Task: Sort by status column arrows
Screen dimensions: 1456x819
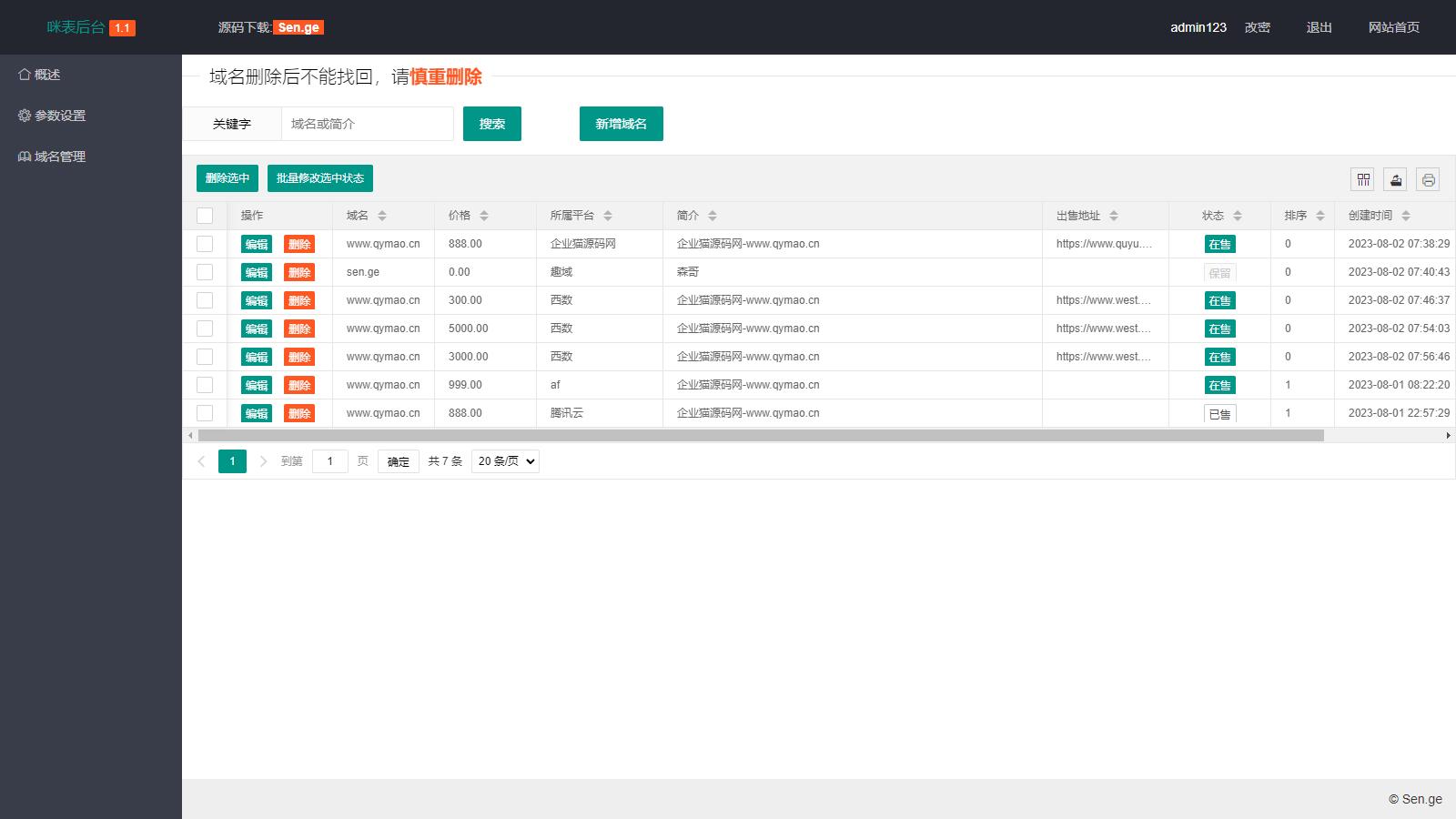Action: pyautogui.click(x=1238, y=216)
